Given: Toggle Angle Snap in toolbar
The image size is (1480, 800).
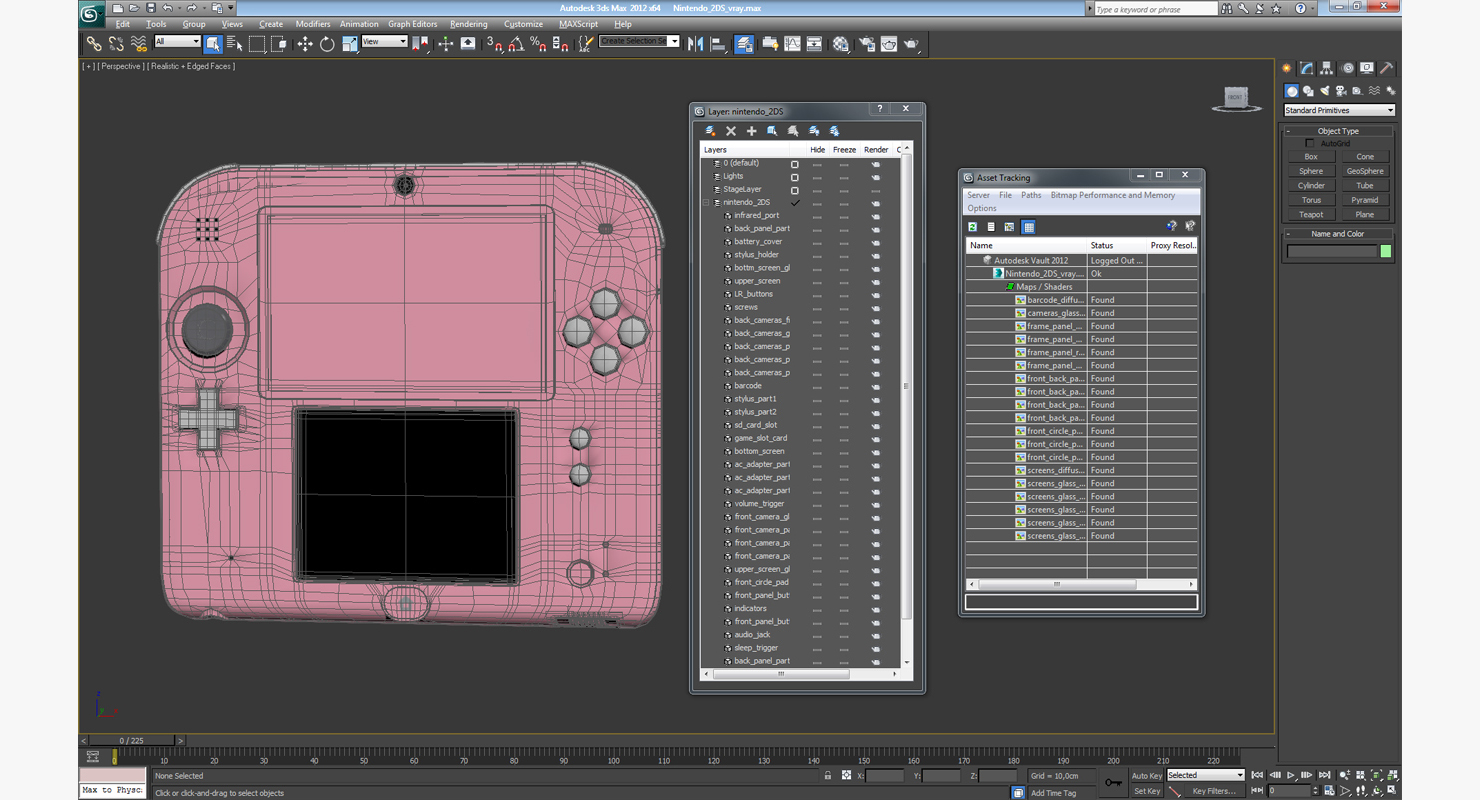Looking at the screenshot, I should click(x=516, y=44).
